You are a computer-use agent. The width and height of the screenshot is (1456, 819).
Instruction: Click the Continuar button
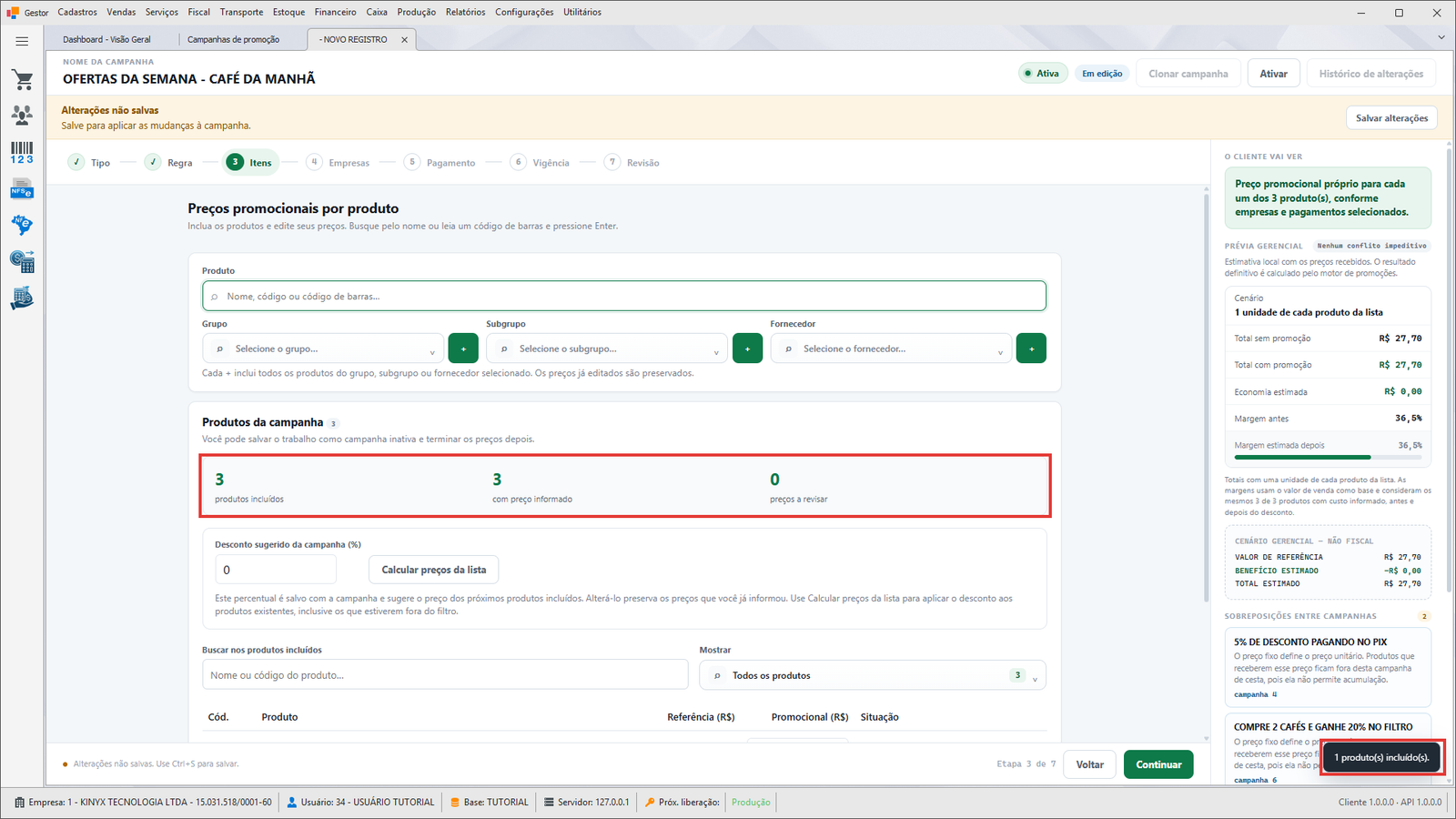coord(1158,764)
